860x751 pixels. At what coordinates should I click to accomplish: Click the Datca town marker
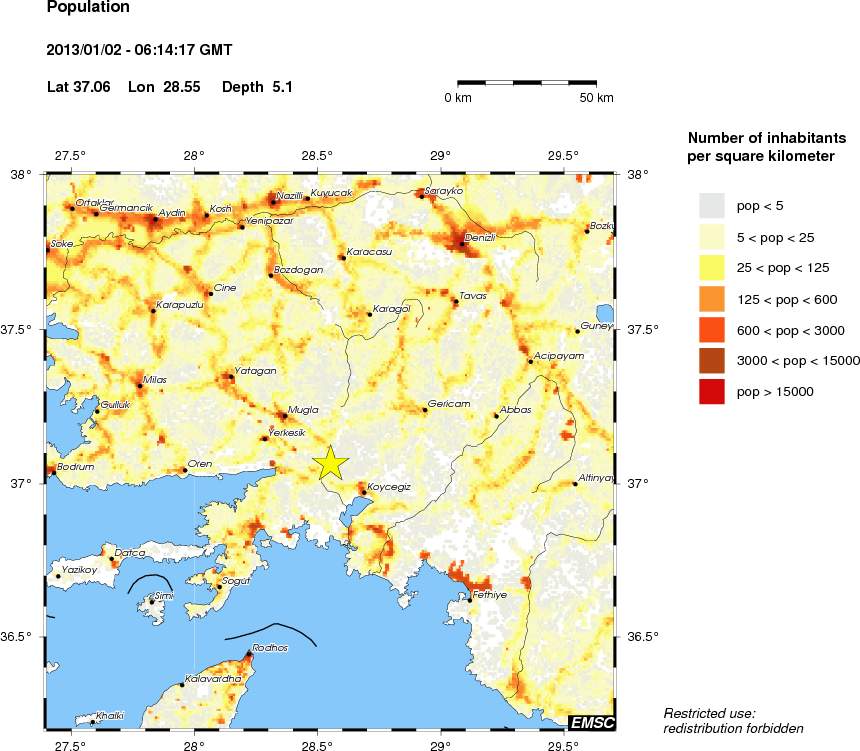[112, 559]
